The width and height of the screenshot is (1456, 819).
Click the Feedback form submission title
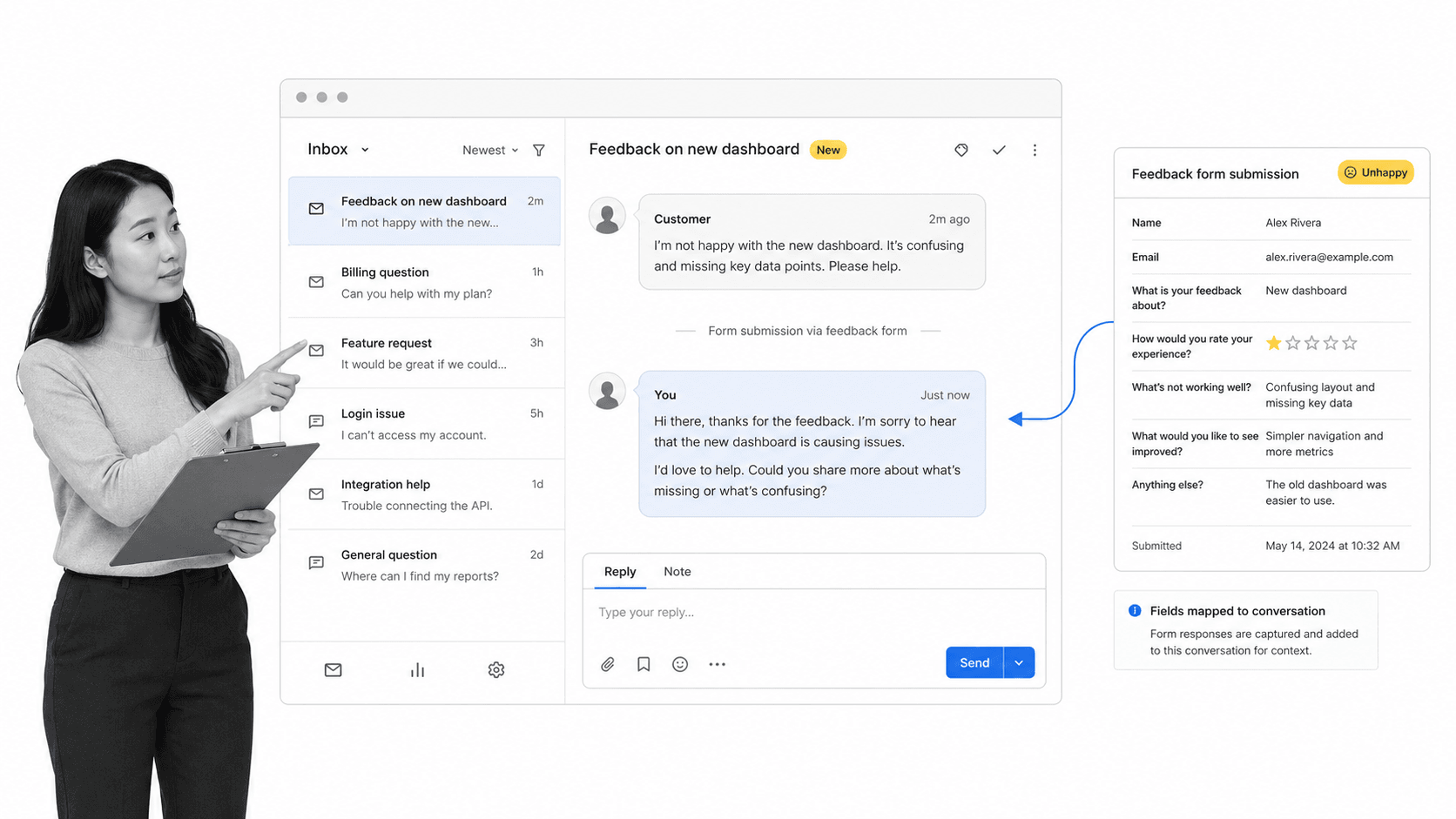pos(1215,174)
